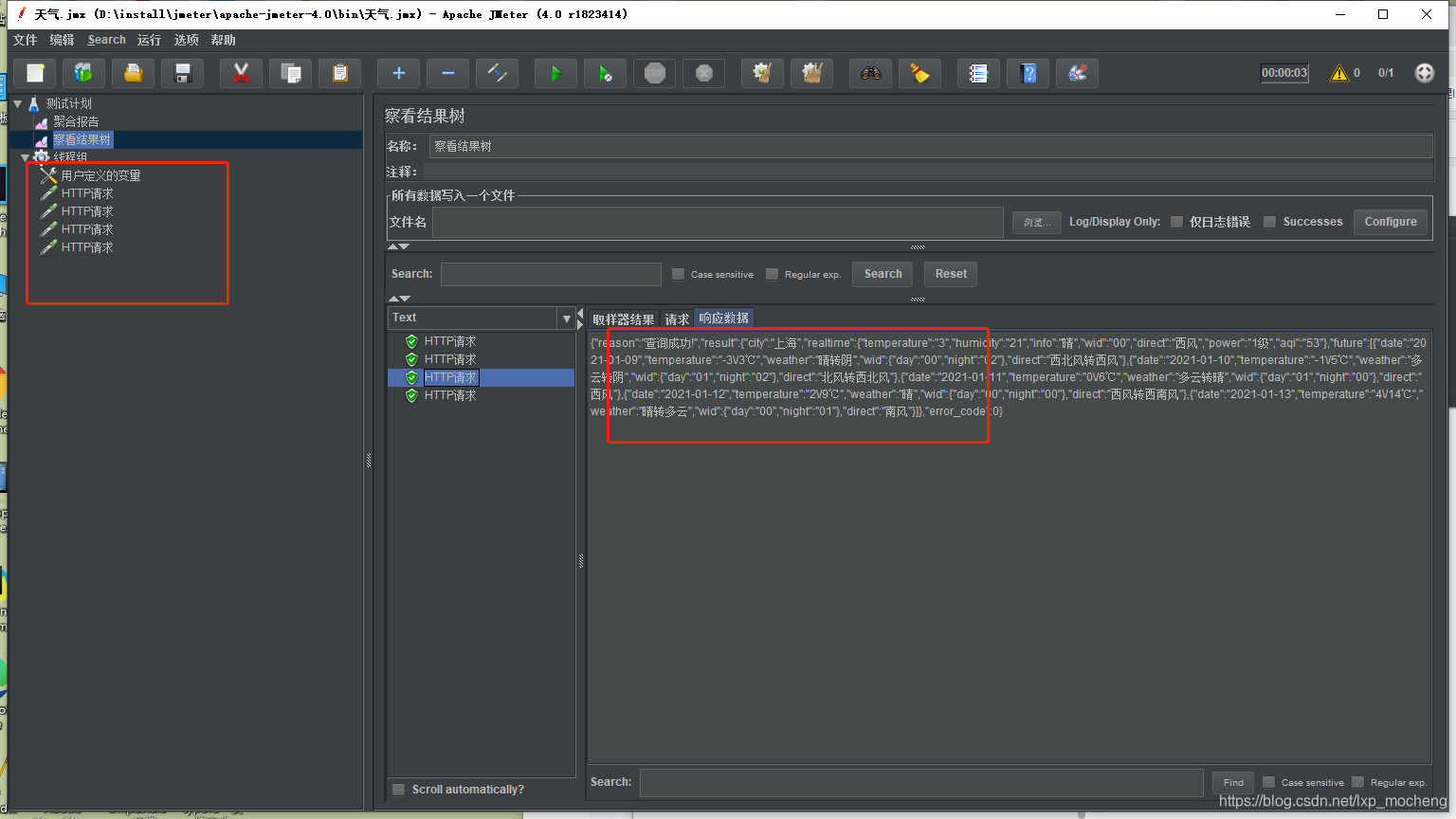The image size is (1456, 819).
Task: Open the 选项 menu
Action: point(186,40)
